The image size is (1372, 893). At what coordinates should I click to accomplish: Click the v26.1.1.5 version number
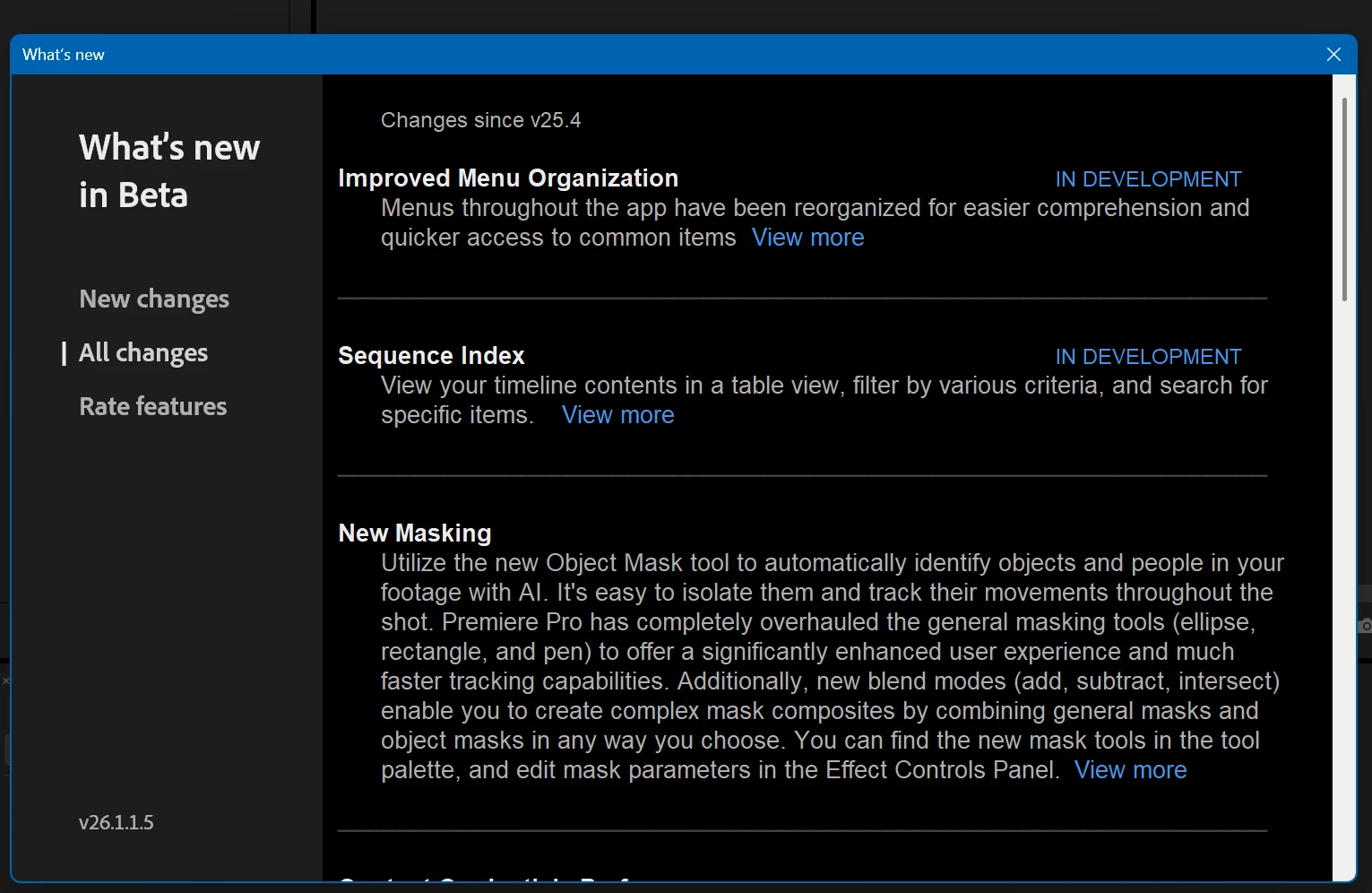(x=116, y=822)
